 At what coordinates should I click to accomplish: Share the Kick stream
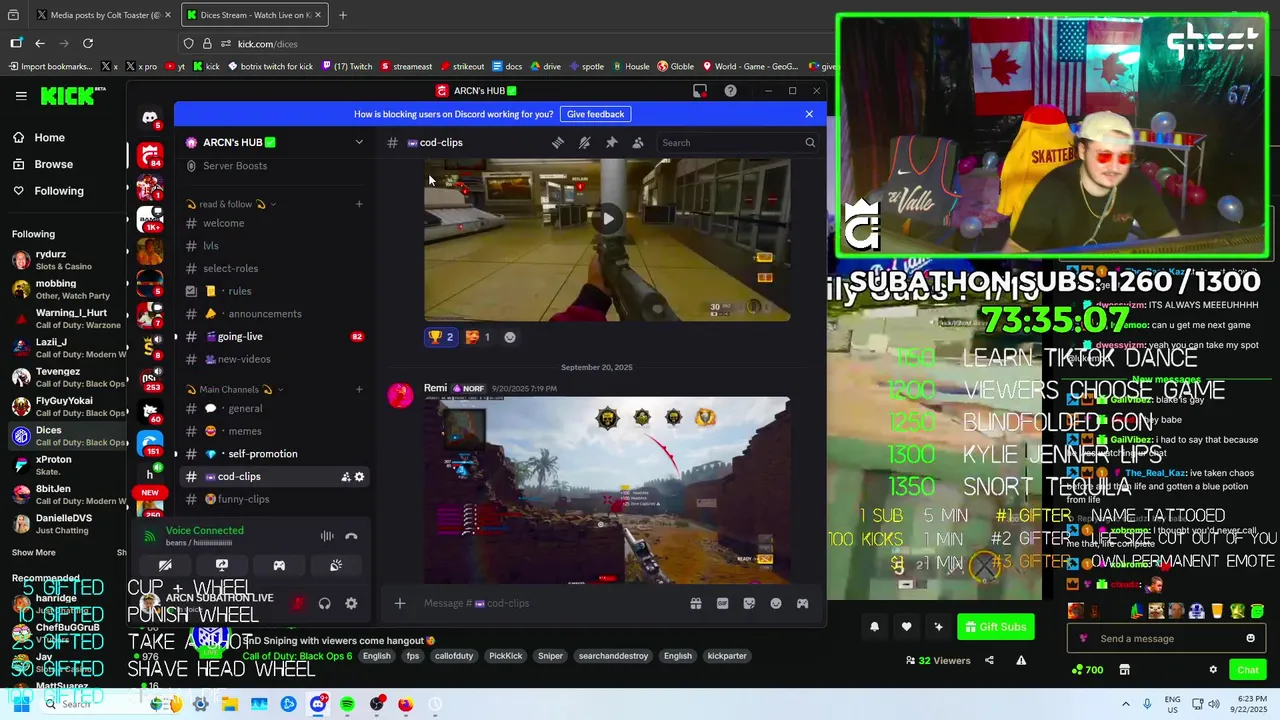click(x=989, y=660)
